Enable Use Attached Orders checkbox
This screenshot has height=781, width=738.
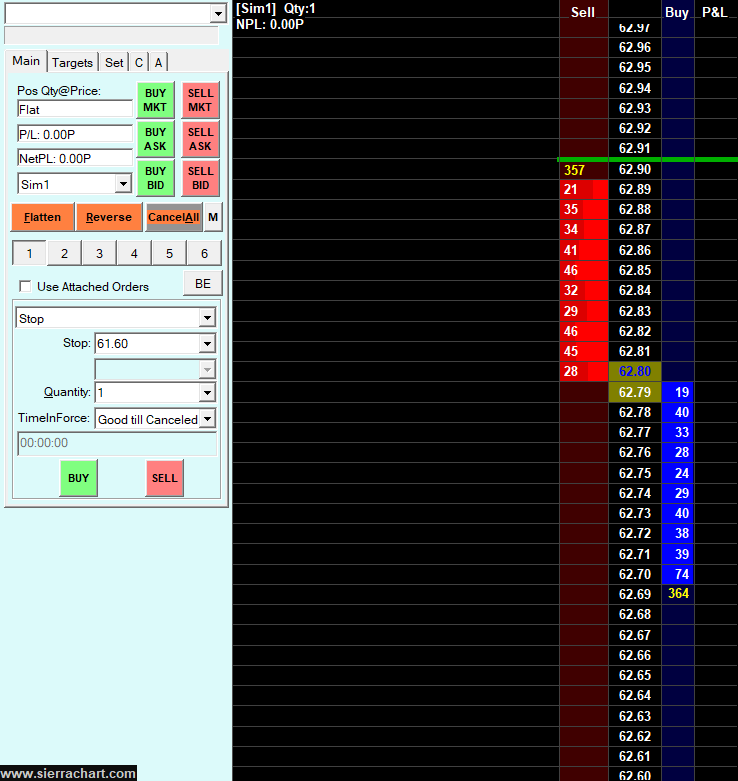[x=25, y=286]
